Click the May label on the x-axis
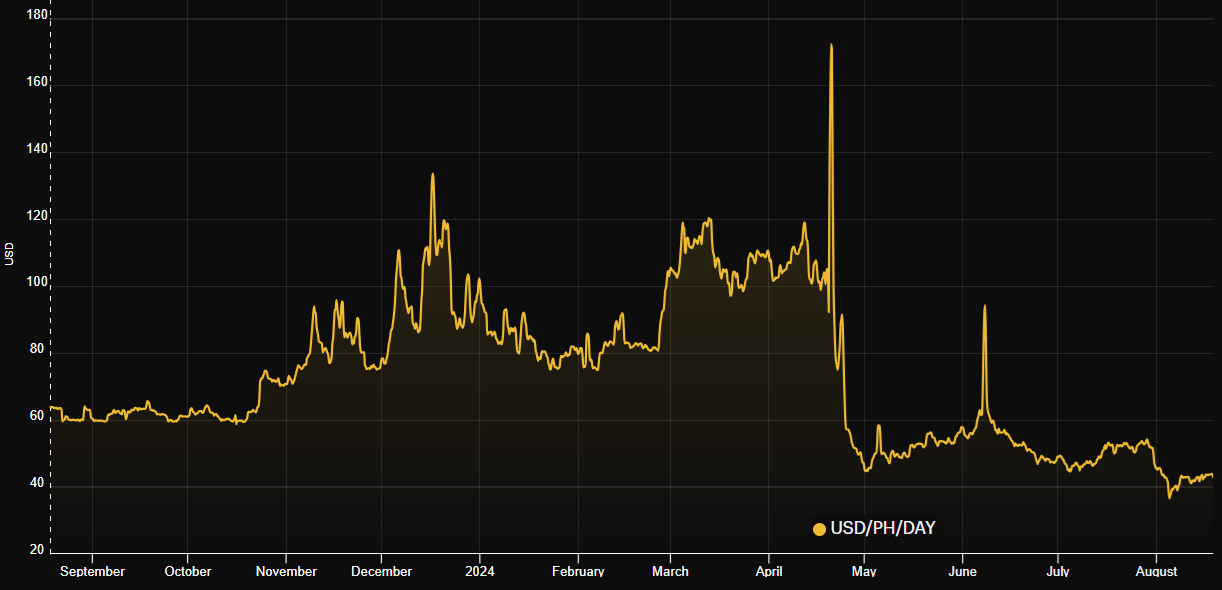Image resolution: width=1222 pixels, height=590 pixels. (864, 572)
